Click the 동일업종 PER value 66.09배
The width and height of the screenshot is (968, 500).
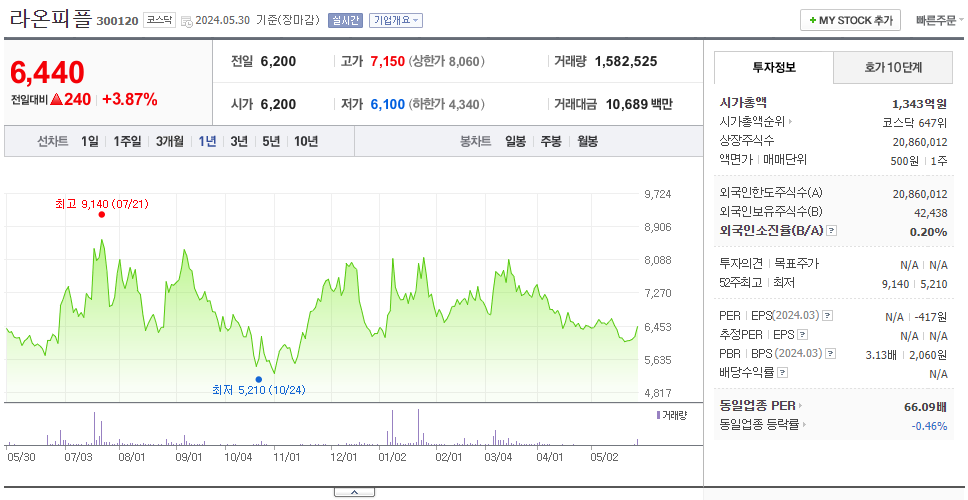point(925,407)
